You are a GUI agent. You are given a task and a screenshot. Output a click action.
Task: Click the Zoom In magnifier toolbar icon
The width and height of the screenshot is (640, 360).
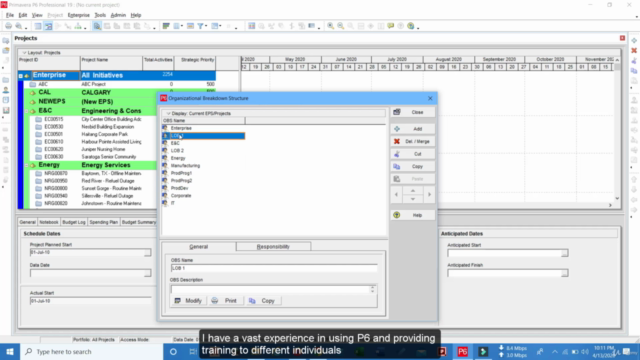pyautogui.click(x=331, y=26)
